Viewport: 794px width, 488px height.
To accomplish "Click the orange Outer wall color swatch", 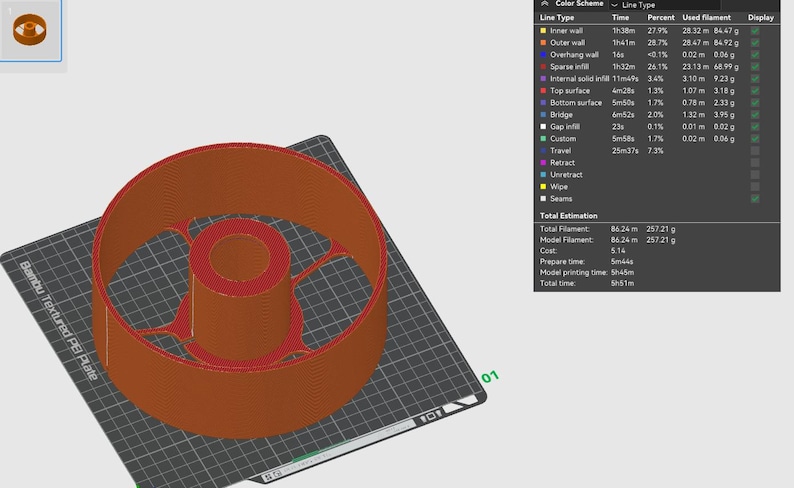I will point(543,43).
